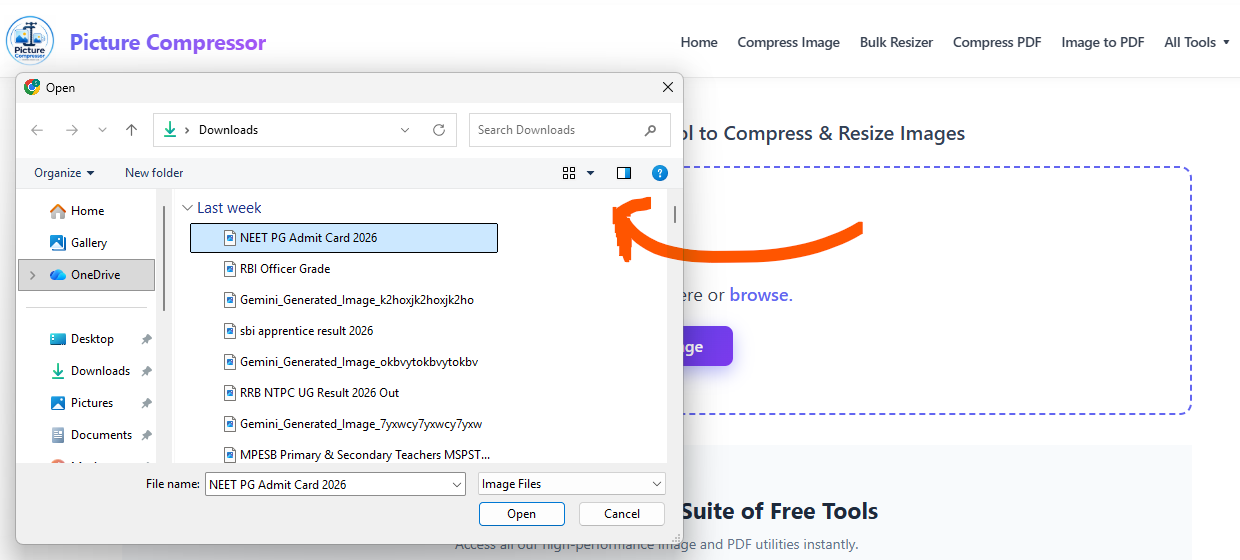Click the Search Downloads field
The height and width of the screenshot is (560, 1240).
point(568,130)
